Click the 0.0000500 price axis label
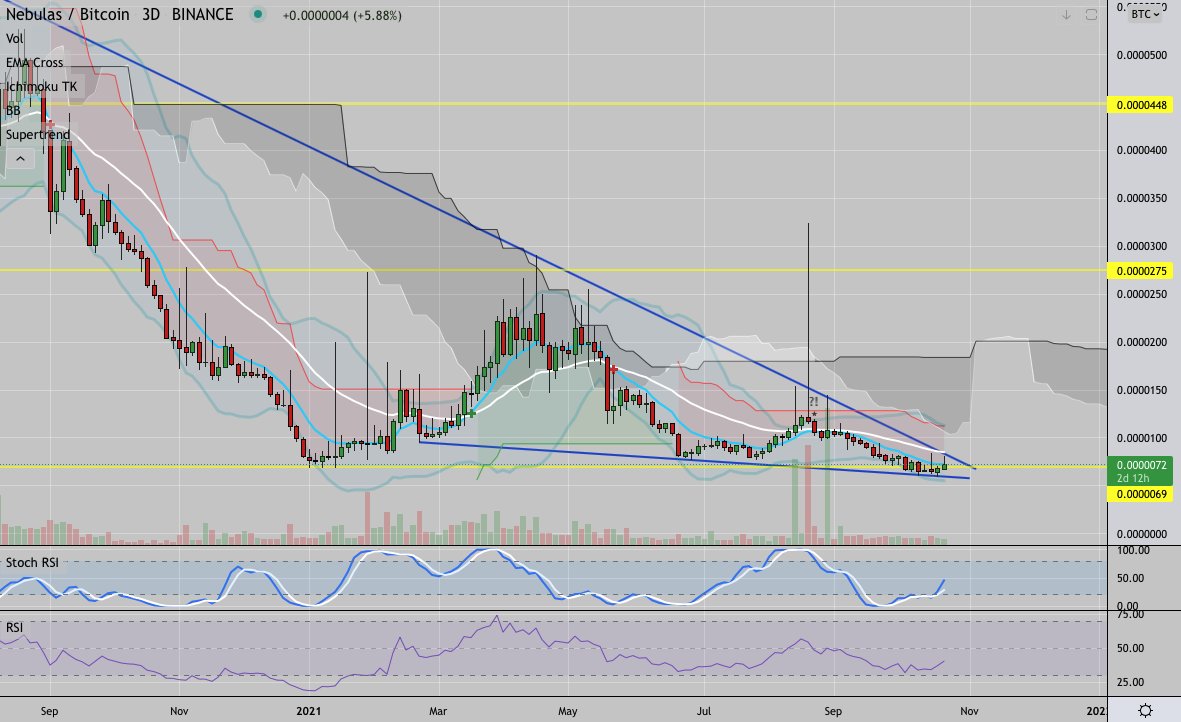The width and height of the screenshot is (1181, 722). 1142,55
